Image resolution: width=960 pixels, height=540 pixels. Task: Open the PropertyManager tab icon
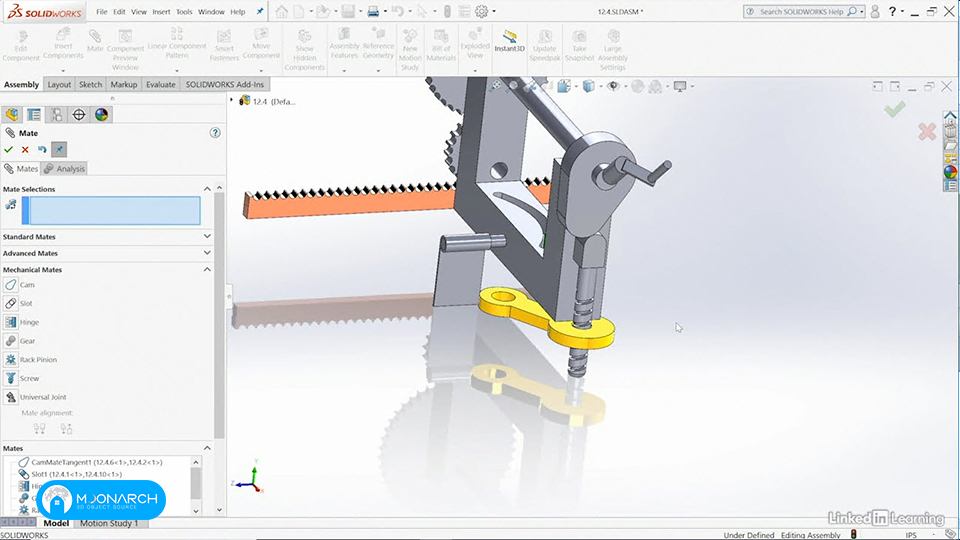point(34,114)
